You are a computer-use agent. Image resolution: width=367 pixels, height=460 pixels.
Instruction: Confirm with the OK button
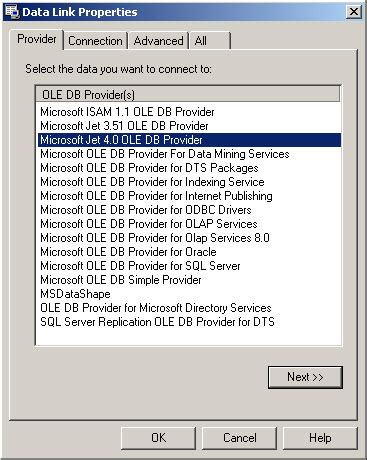158,438
